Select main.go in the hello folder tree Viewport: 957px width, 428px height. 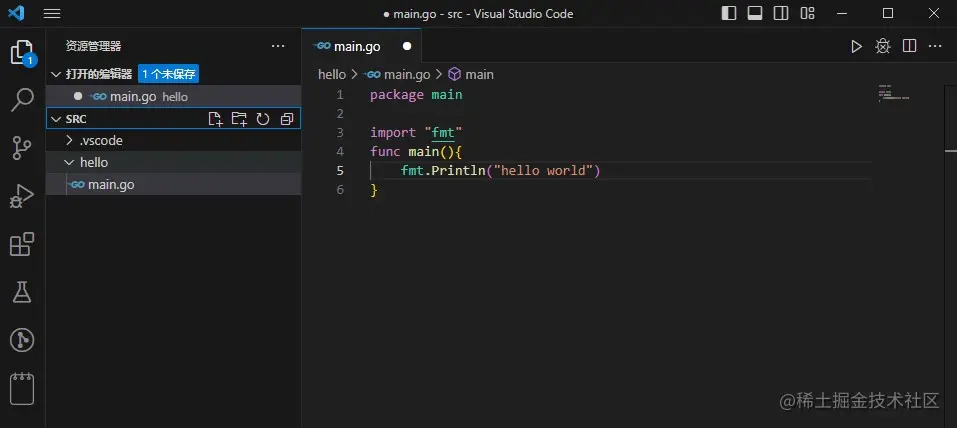174,184
